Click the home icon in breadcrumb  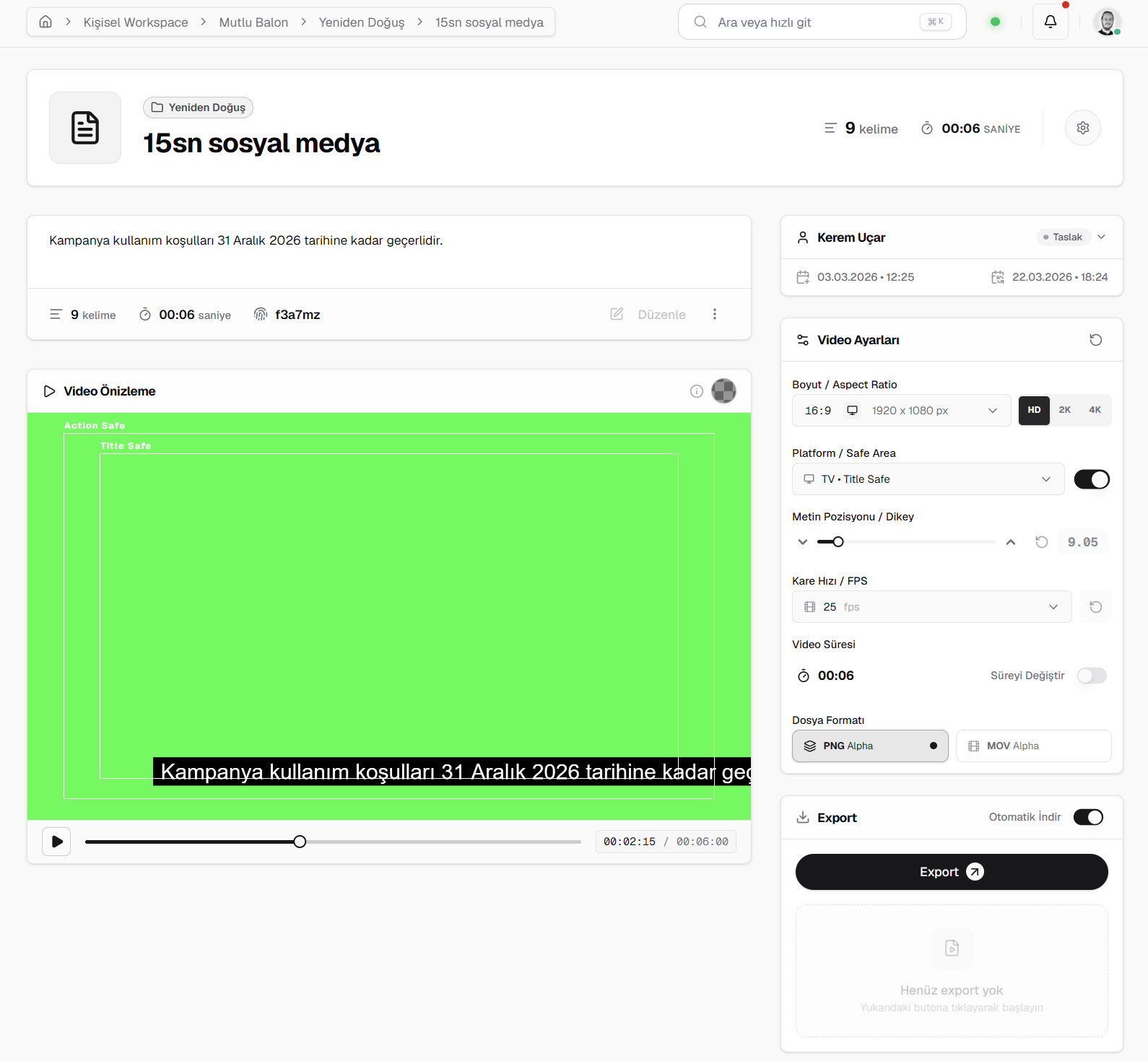(45, 22)
